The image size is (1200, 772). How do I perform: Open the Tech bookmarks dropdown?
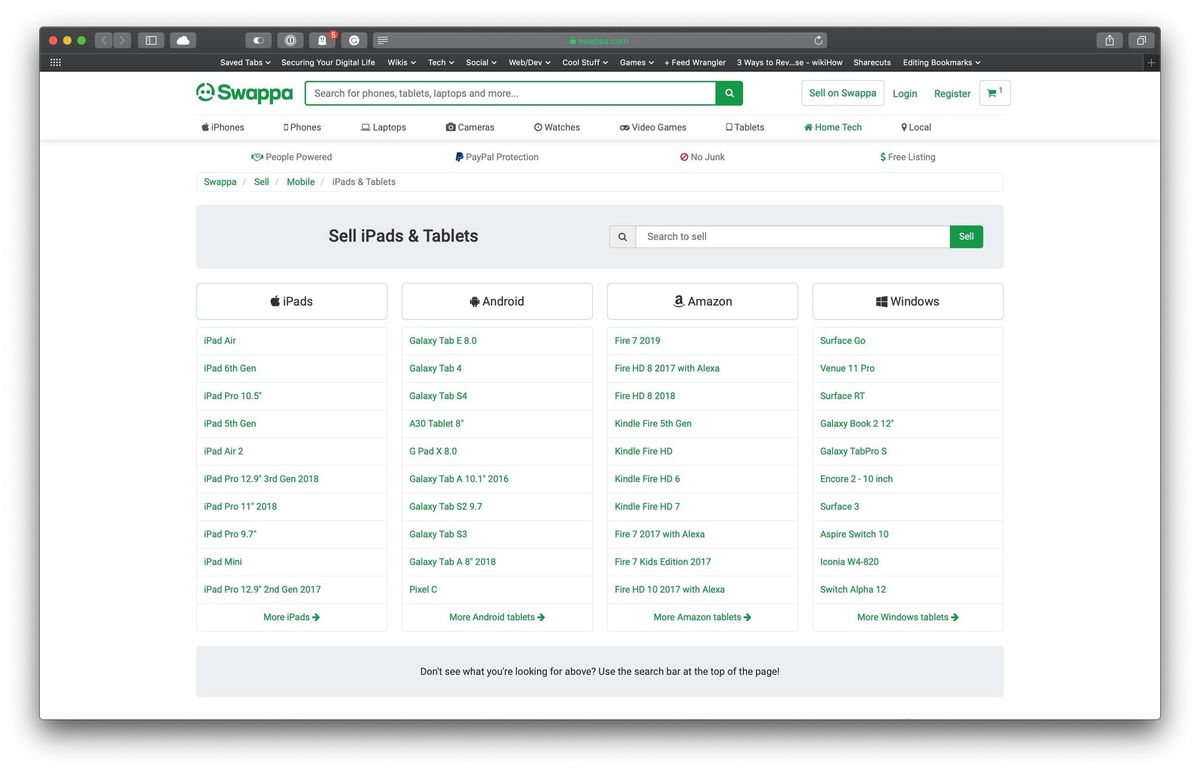(441, 62)
